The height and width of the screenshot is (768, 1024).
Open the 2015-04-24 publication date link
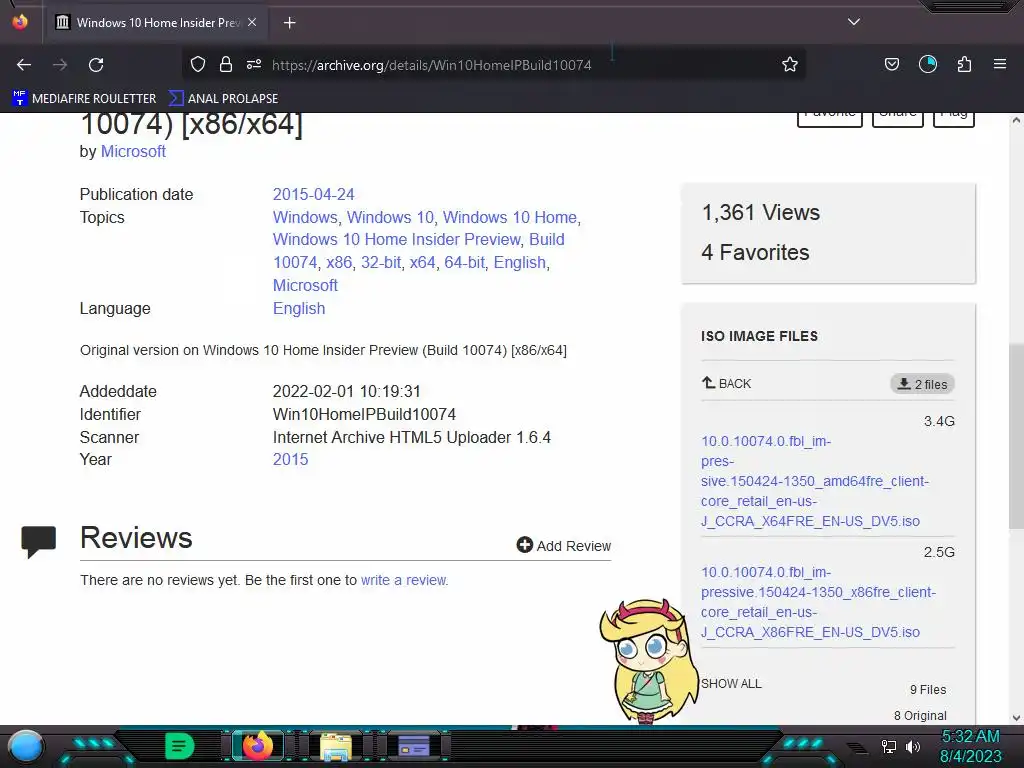313,194
